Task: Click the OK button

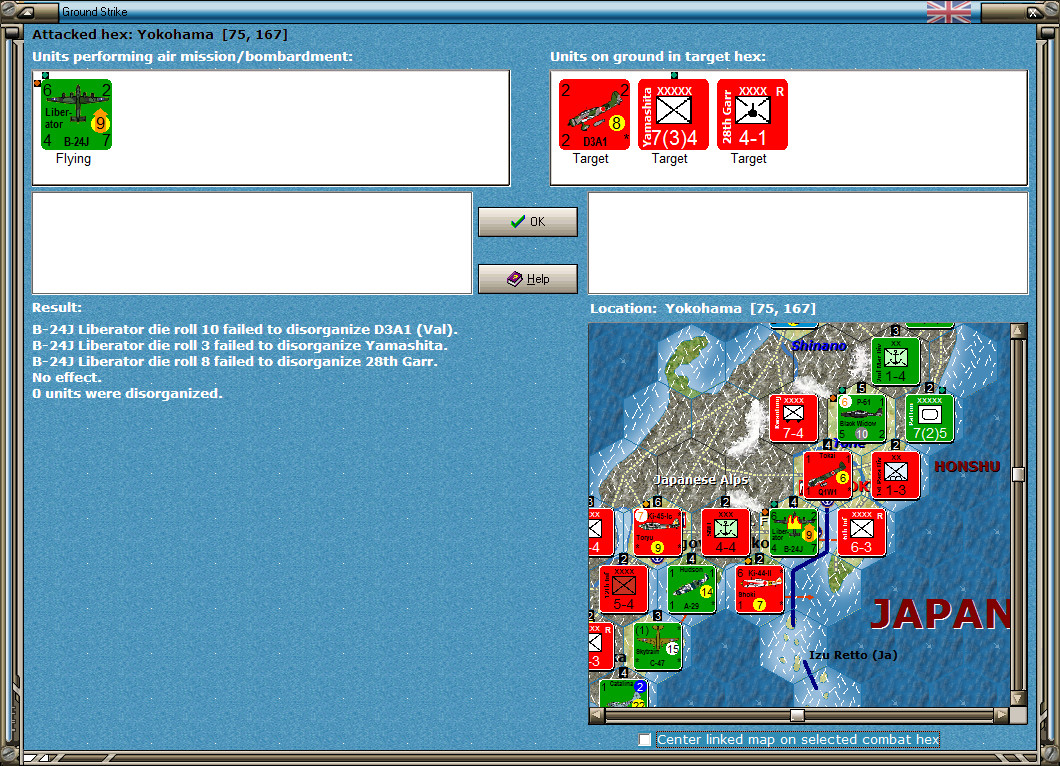Action: [x=528, y=222]
